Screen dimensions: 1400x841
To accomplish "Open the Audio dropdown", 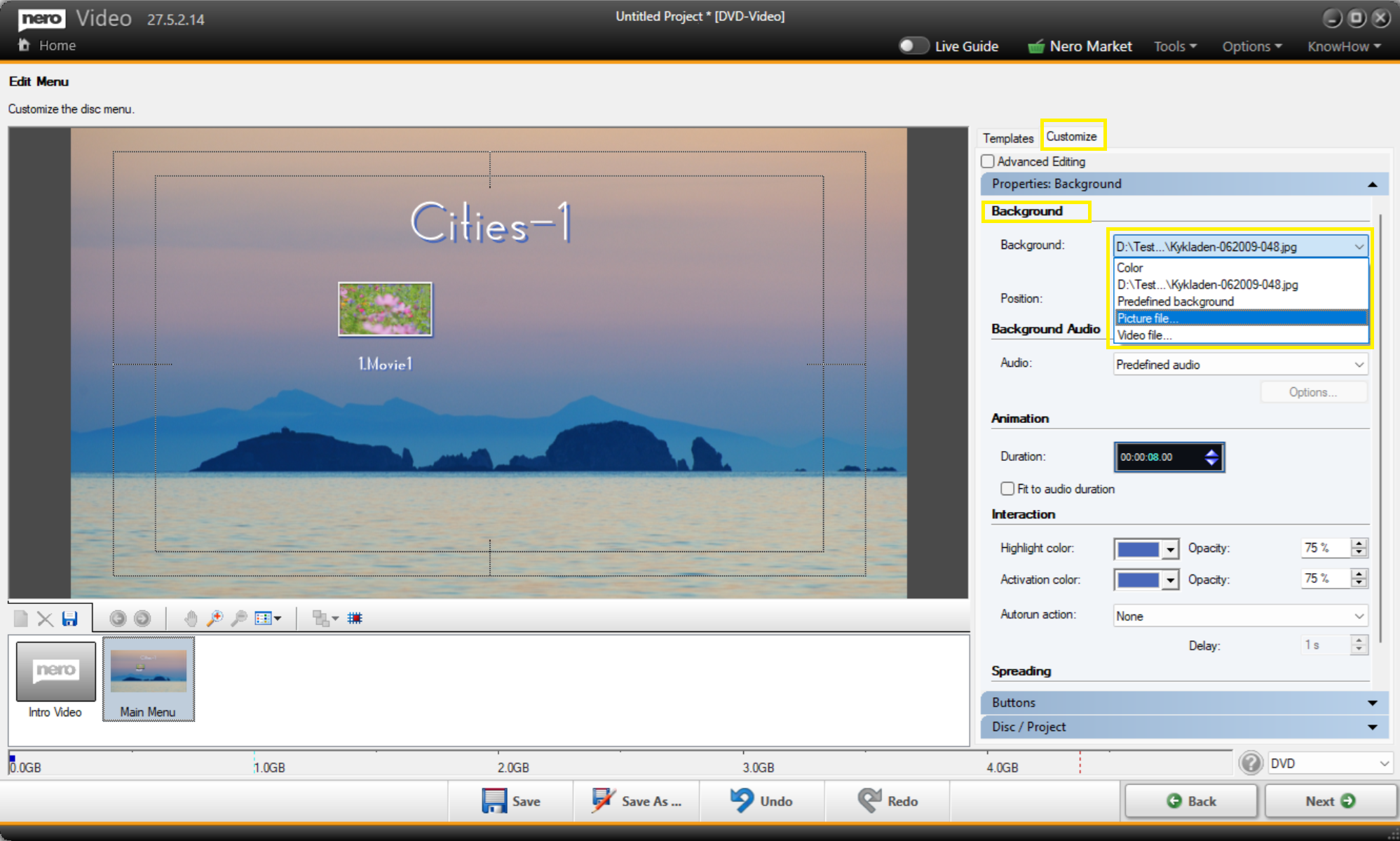I will click(1239, 364).
